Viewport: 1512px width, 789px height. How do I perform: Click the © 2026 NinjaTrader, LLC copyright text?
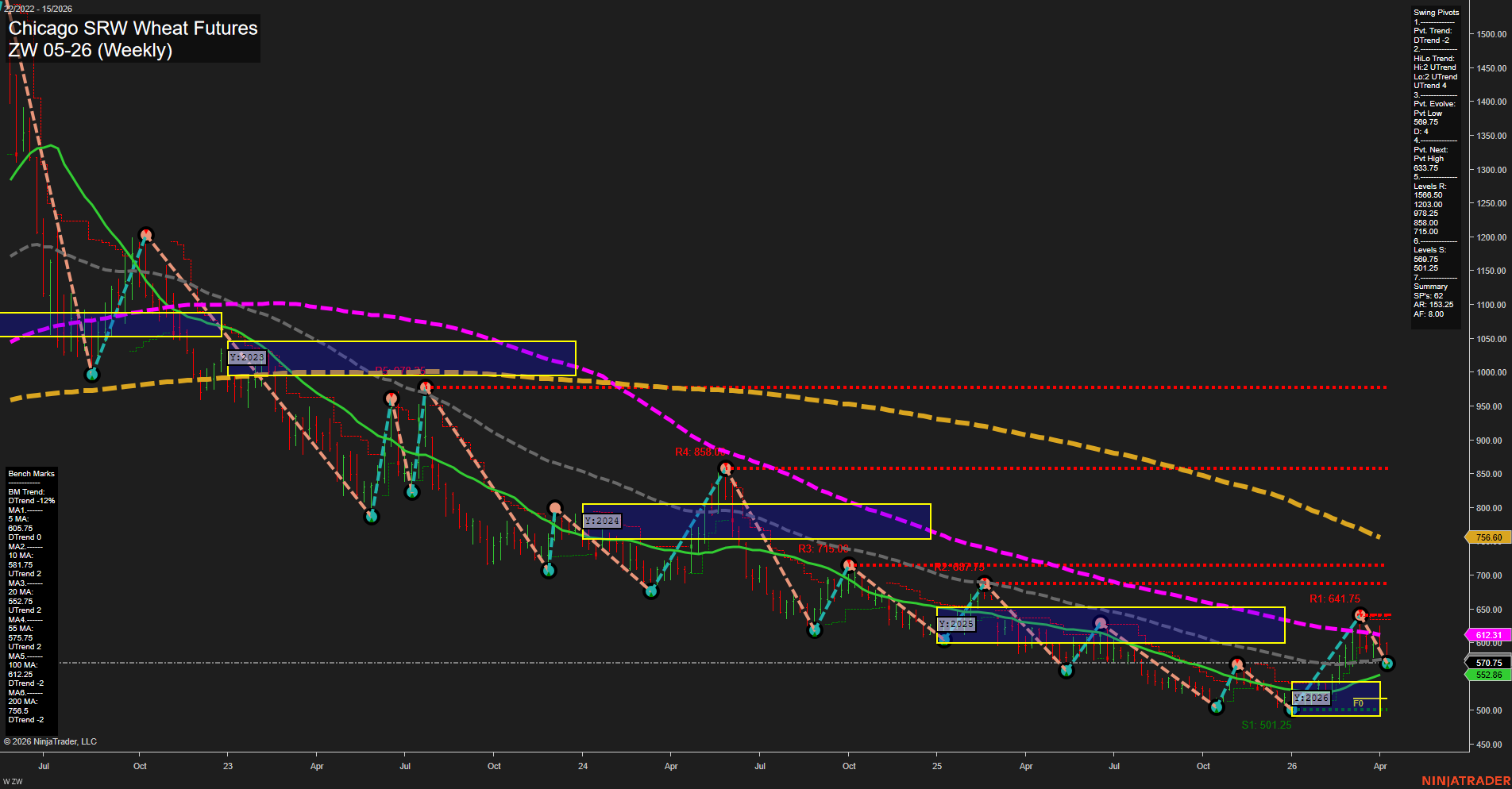click(51, 741)
